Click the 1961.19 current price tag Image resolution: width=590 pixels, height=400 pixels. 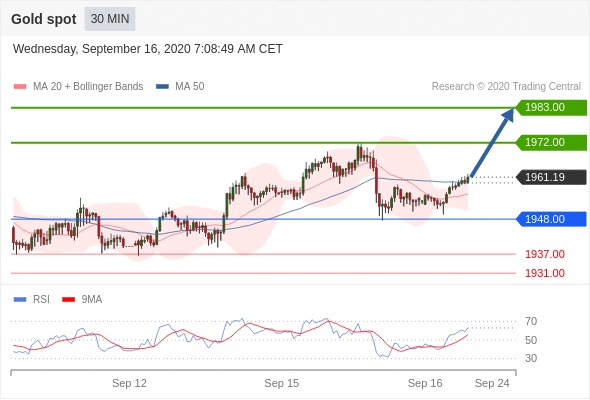coord(551,177)
